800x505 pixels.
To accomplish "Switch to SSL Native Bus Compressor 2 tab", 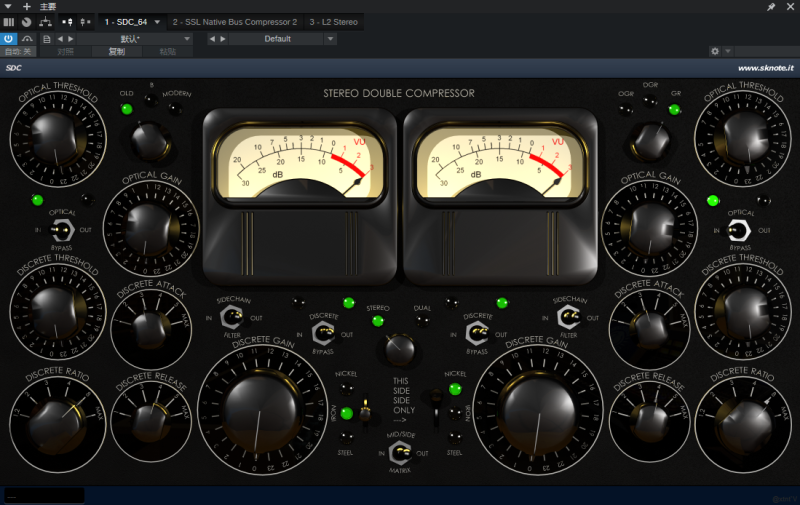I will pos(235,22).
